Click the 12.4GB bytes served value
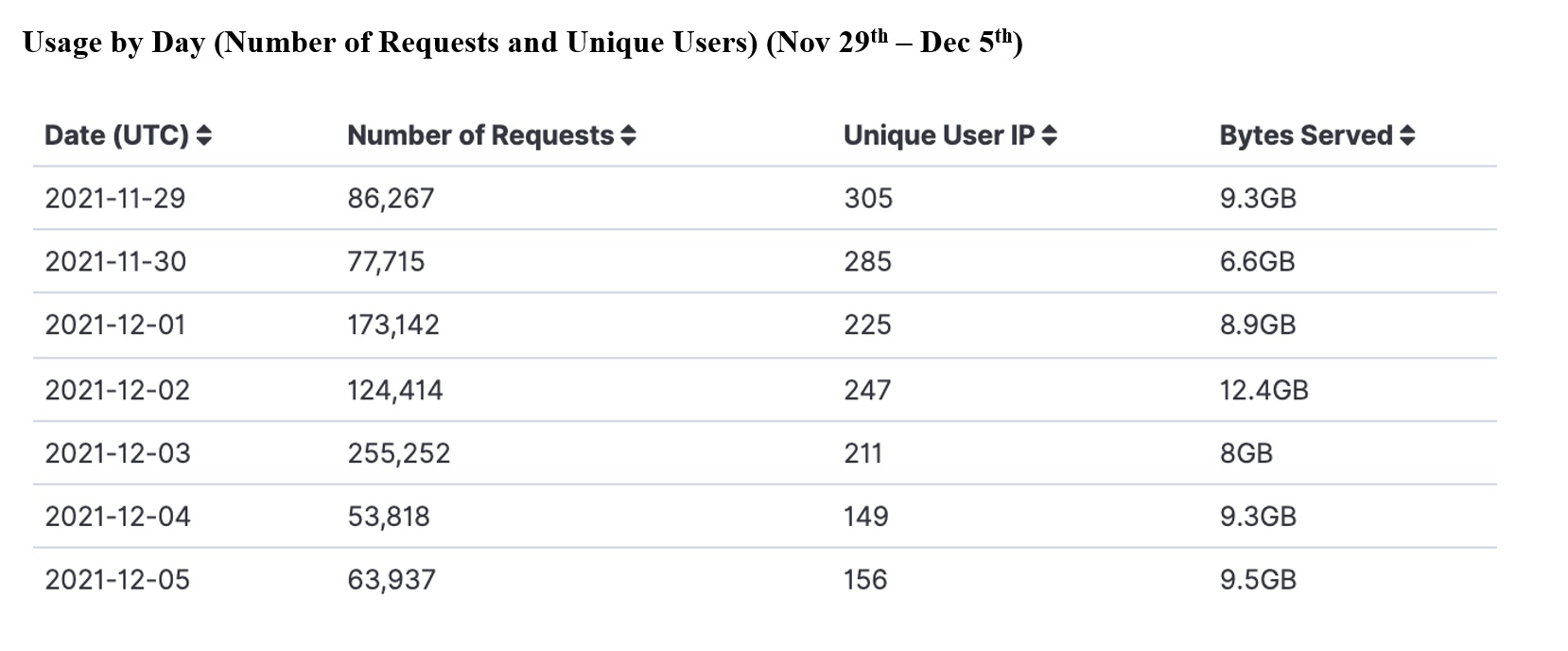This screenshot has width=1568, height=651. point(1263,390)
